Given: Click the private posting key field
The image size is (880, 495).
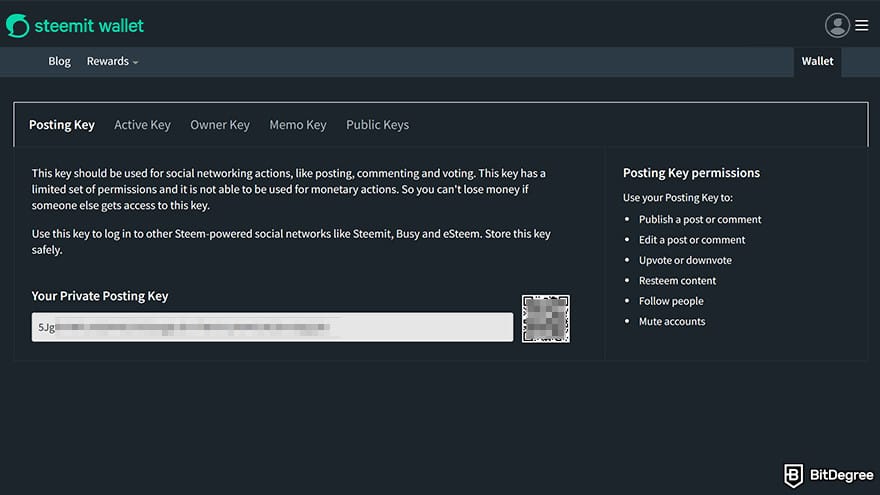Looking at the screenshot, I should coord(272,327).
